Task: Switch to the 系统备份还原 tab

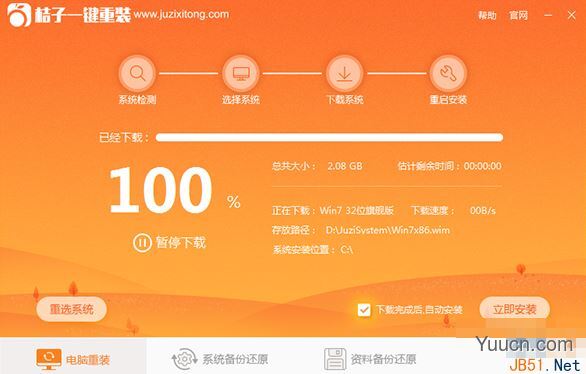Action: click(x=220, y=359)
